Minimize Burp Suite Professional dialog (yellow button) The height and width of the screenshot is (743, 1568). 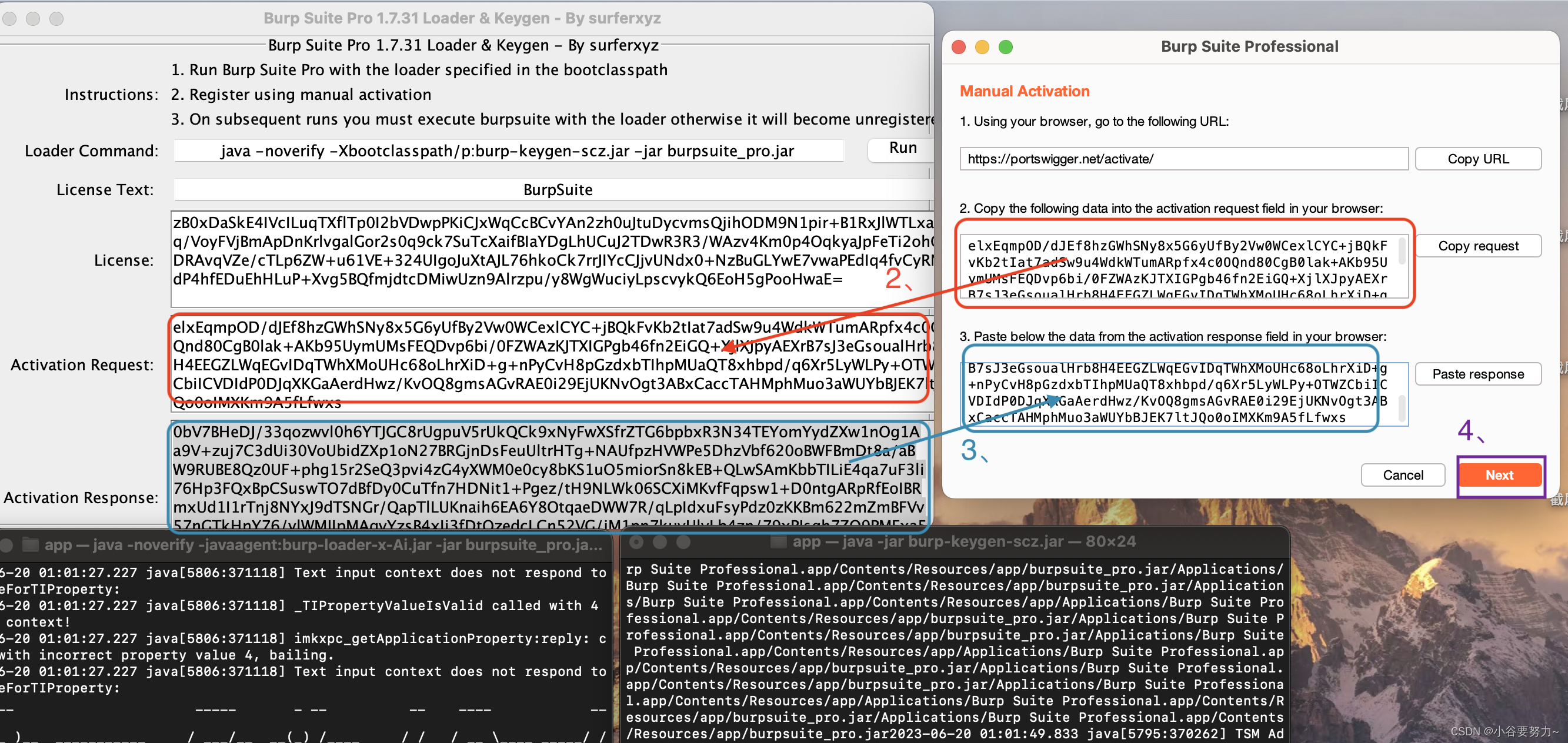coord(982,47)
